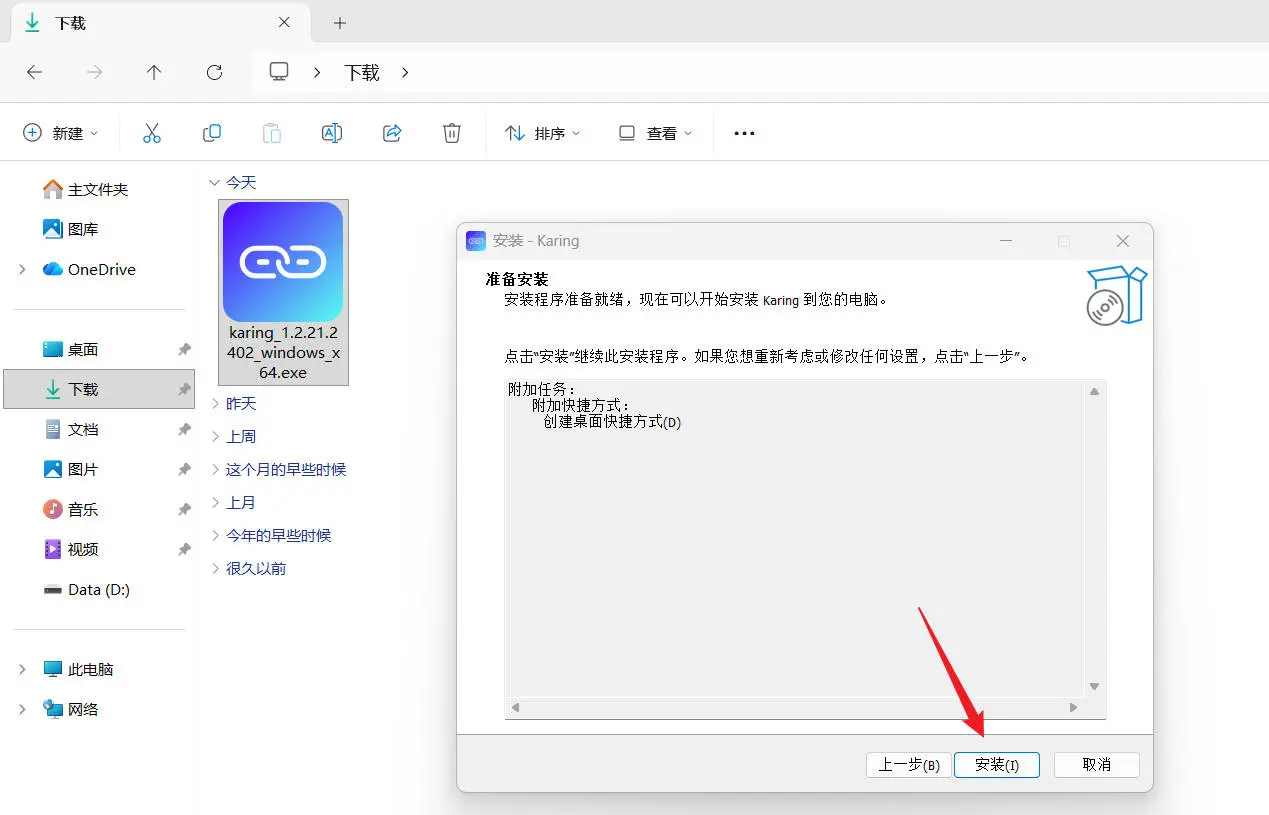Viewport: 1269px width, 815px height.
Task: Click the Paste clipboard icon
Action: point(272,133)
